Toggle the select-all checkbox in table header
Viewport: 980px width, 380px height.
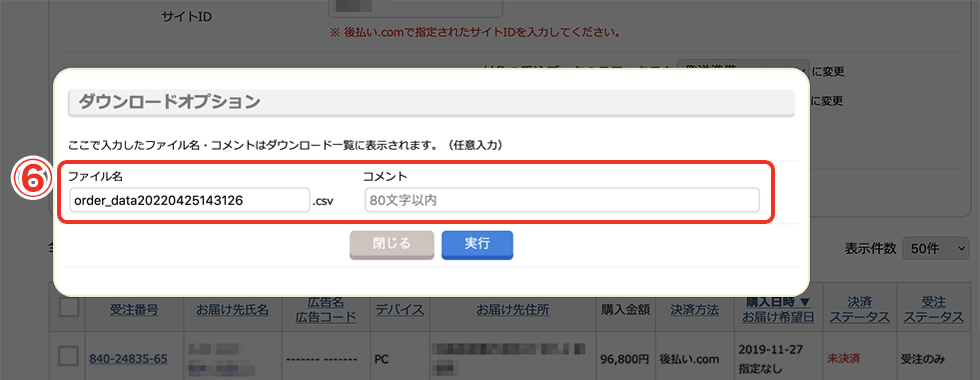click(68, 307)
